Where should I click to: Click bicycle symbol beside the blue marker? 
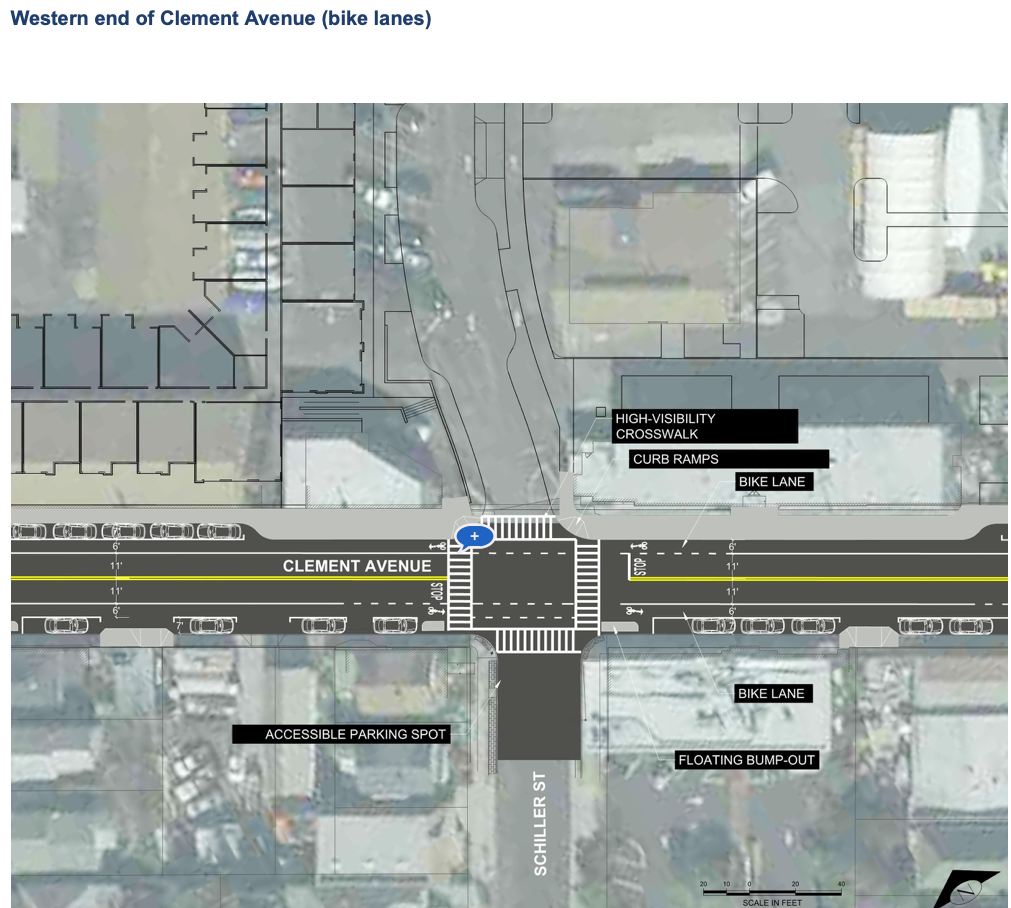(438, 546)
